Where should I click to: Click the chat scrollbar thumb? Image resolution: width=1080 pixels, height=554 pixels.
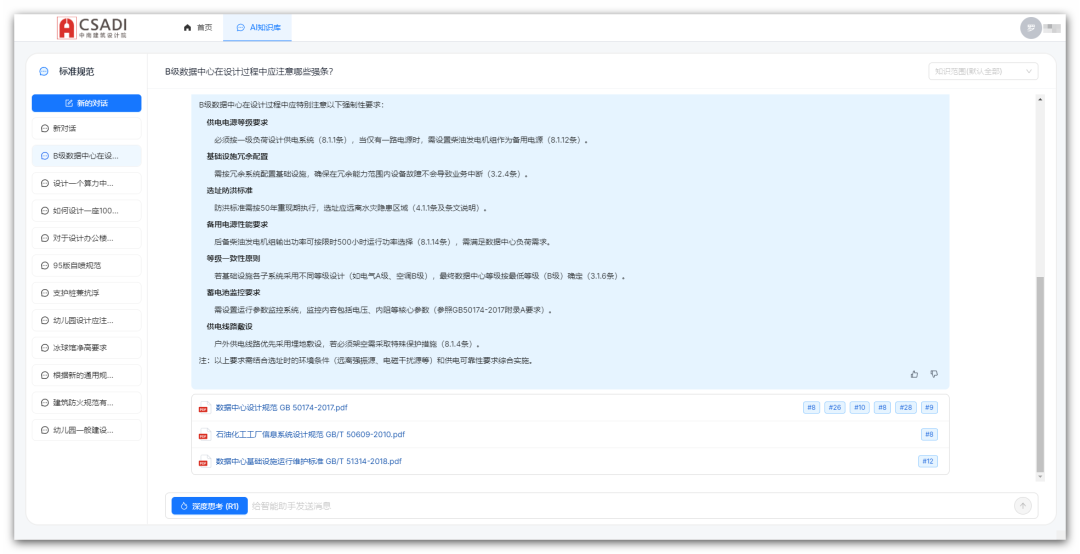tap(1040, 375)
